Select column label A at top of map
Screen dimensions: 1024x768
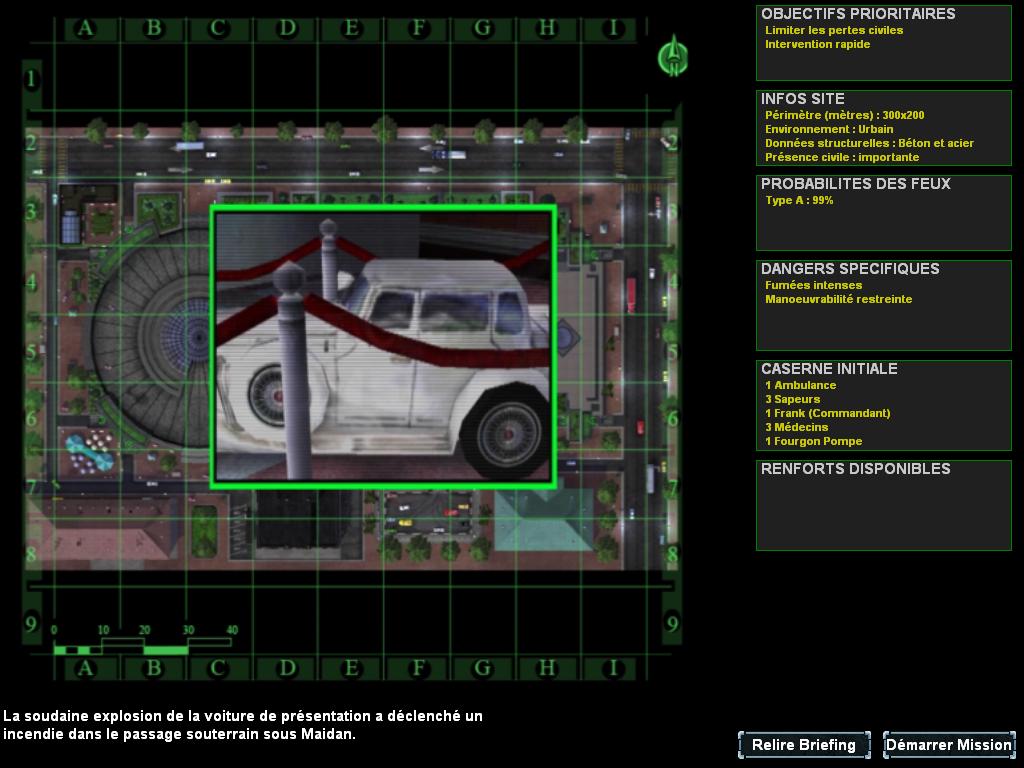tap(85, 28)
